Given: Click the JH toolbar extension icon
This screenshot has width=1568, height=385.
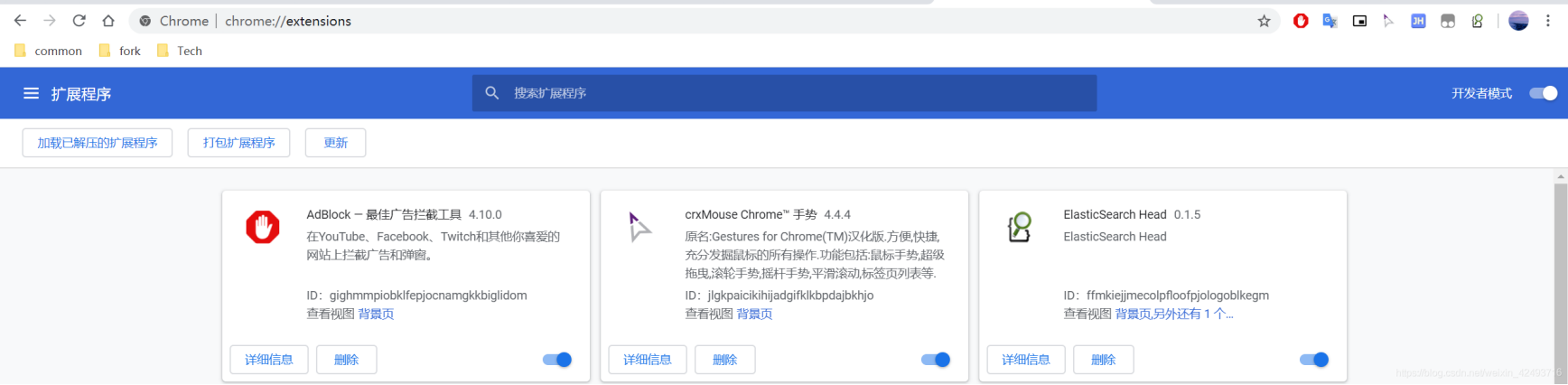Looking at the screenshot, I should [x=1418, y=21].
